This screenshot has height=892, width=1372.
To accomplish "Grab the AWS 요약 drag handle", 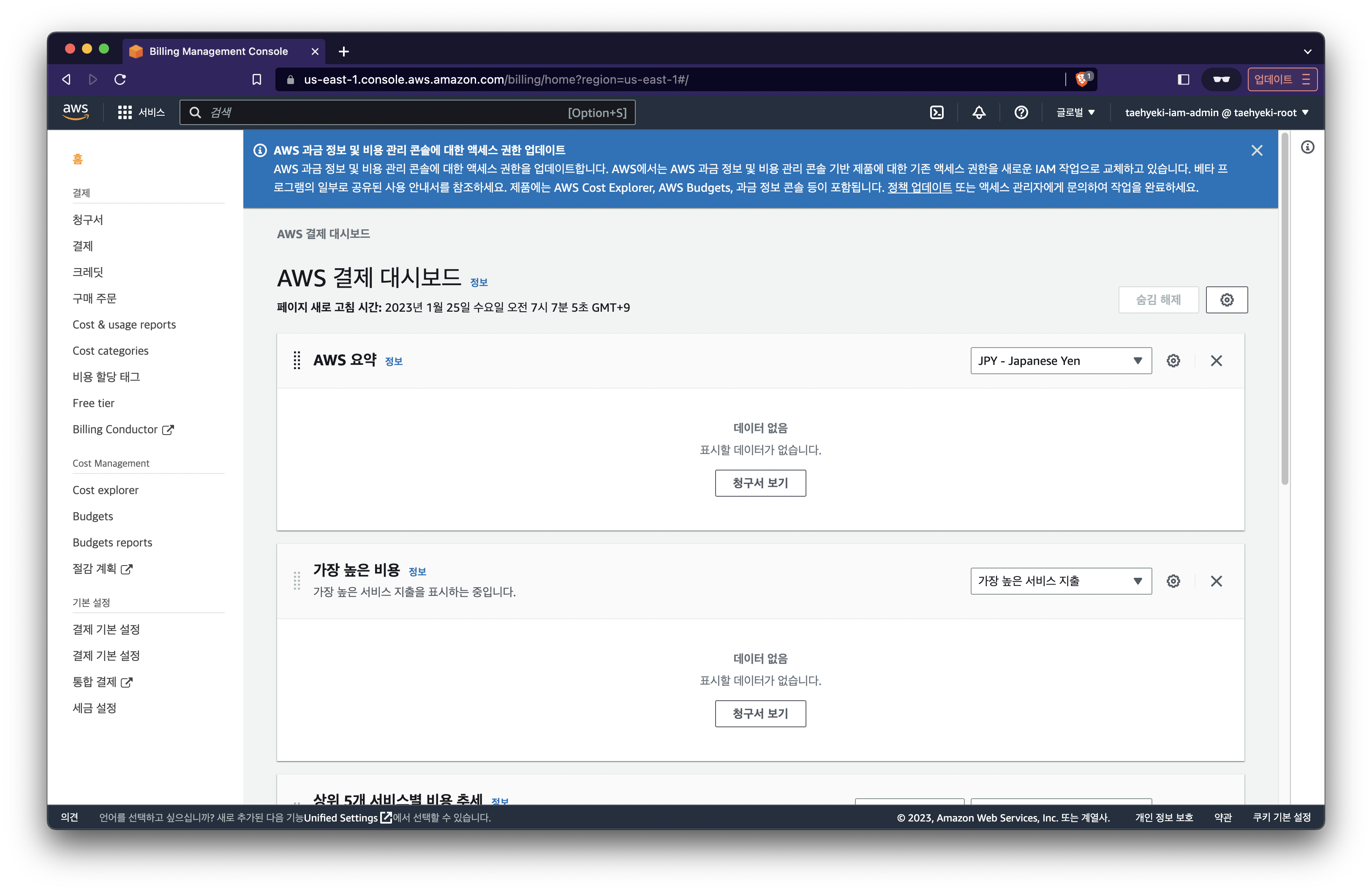I will 297,361.
